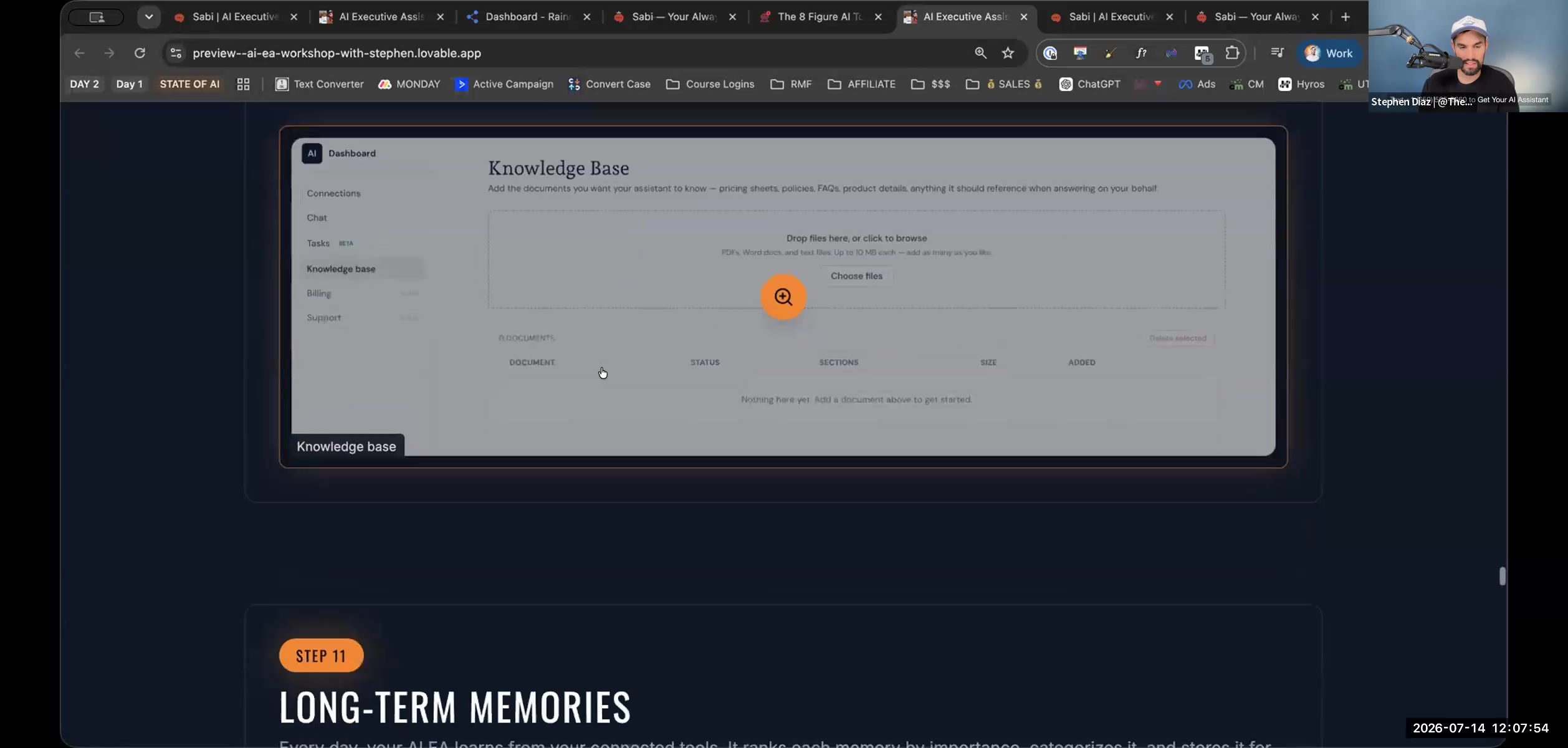Image resolution: width=1568 pixels, height=748 pixels.
Task: Close The 8 Figure AI tab
Action: (878, 17)
